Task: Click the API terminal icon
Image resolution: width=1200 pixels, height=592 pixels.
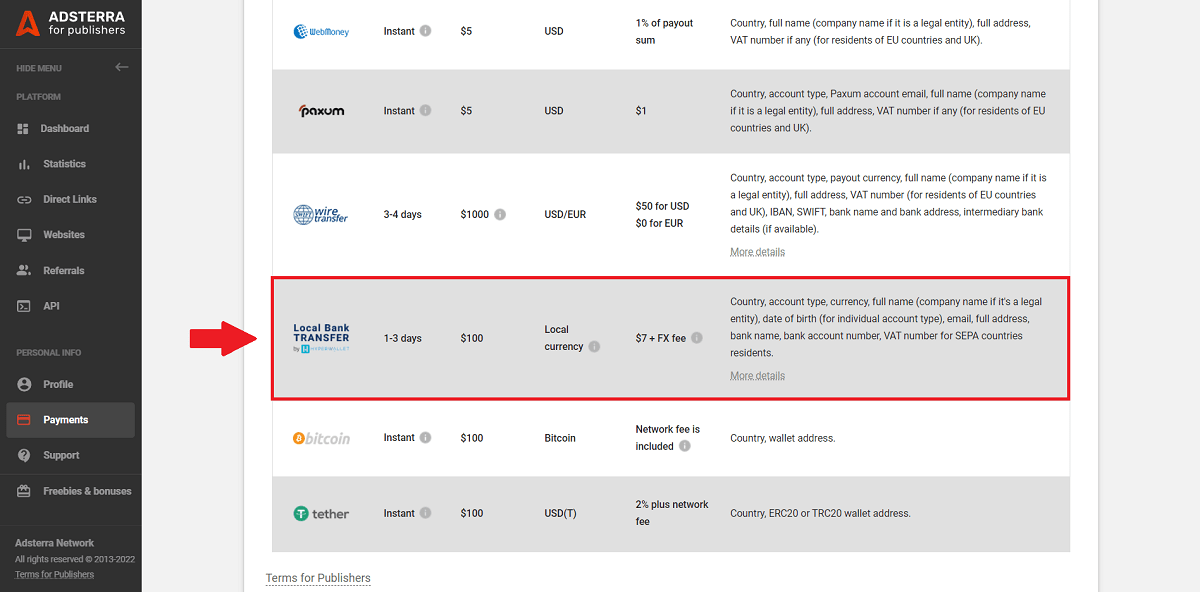Action: tap(24, 306)
